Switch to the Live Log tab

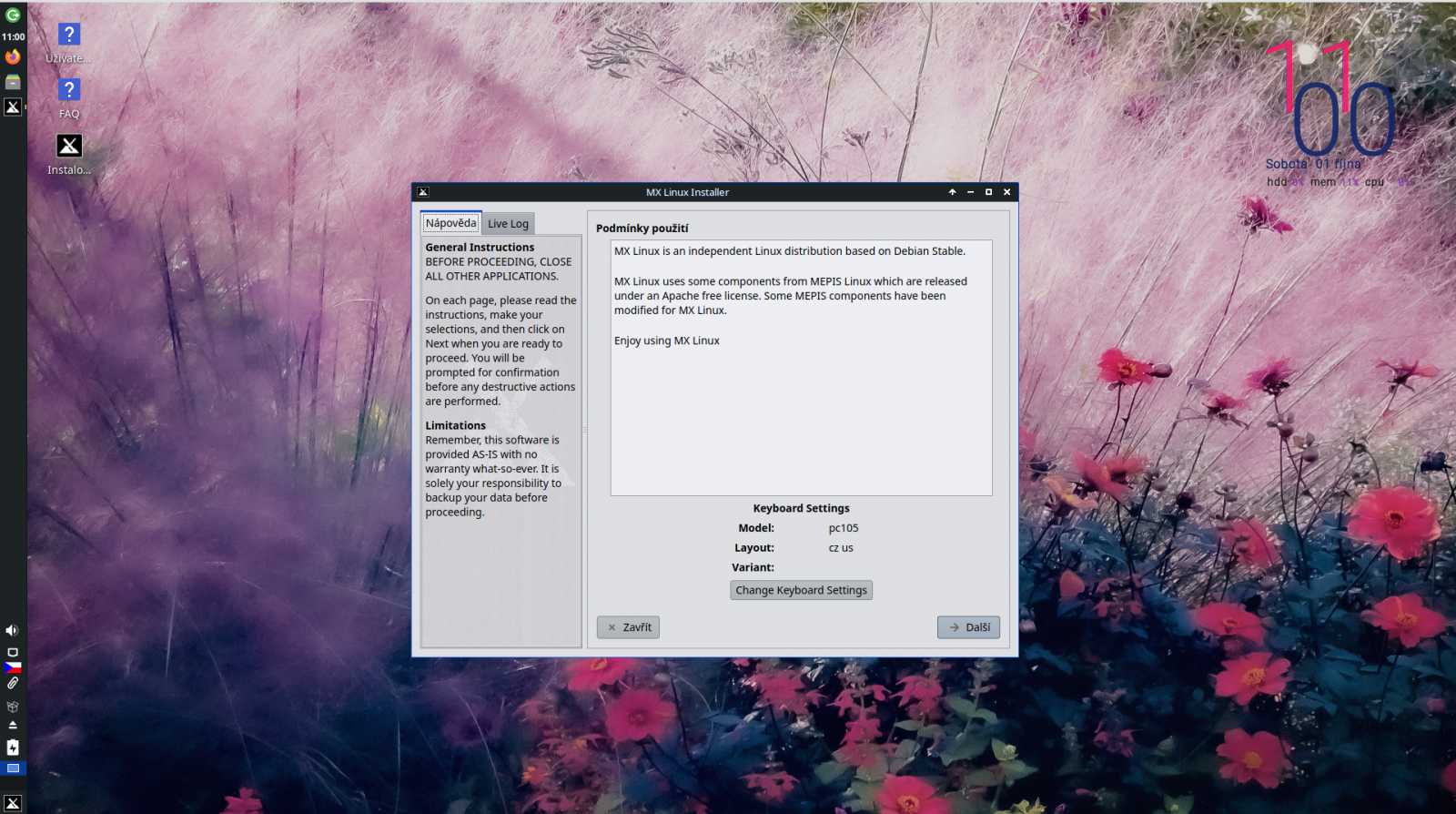[508, 224]
